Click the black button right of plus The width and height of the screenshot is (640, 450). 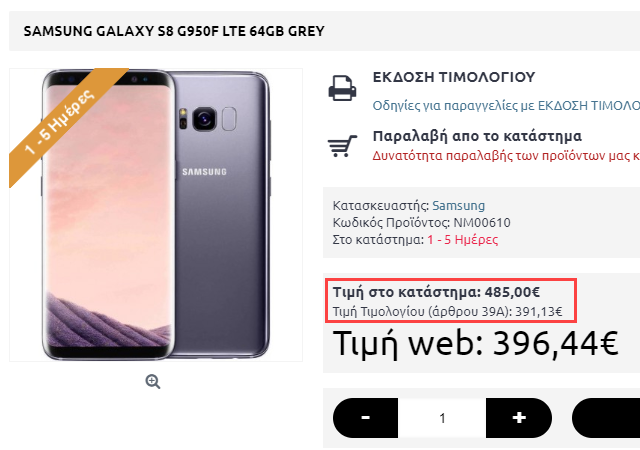pyautogui.click(x=606, y=418)
